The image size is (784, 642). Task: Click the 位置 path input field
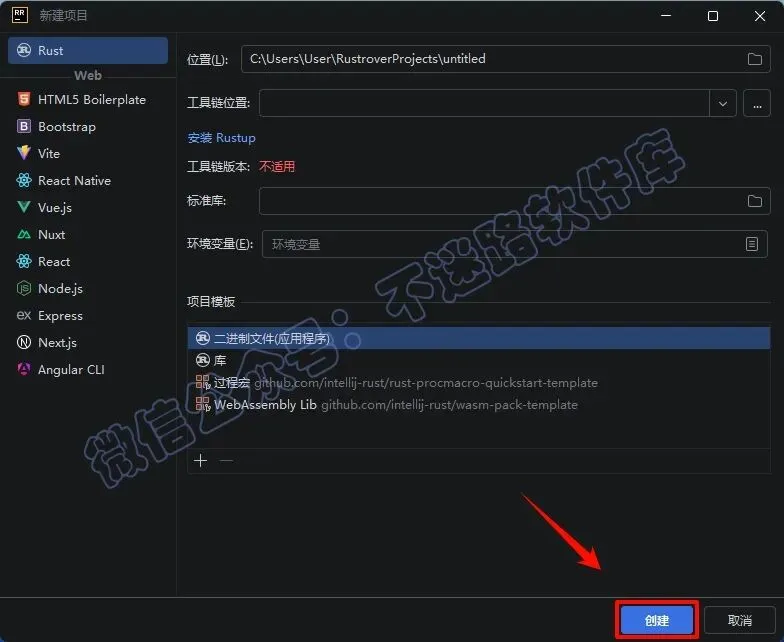click(x=506, y=59)
